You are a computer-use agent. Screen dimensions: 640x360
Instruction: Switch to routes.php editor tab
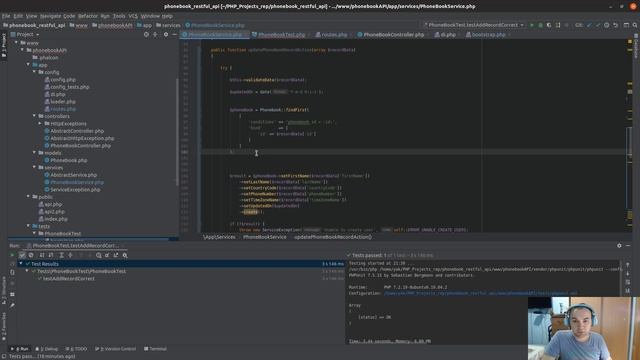334,35
